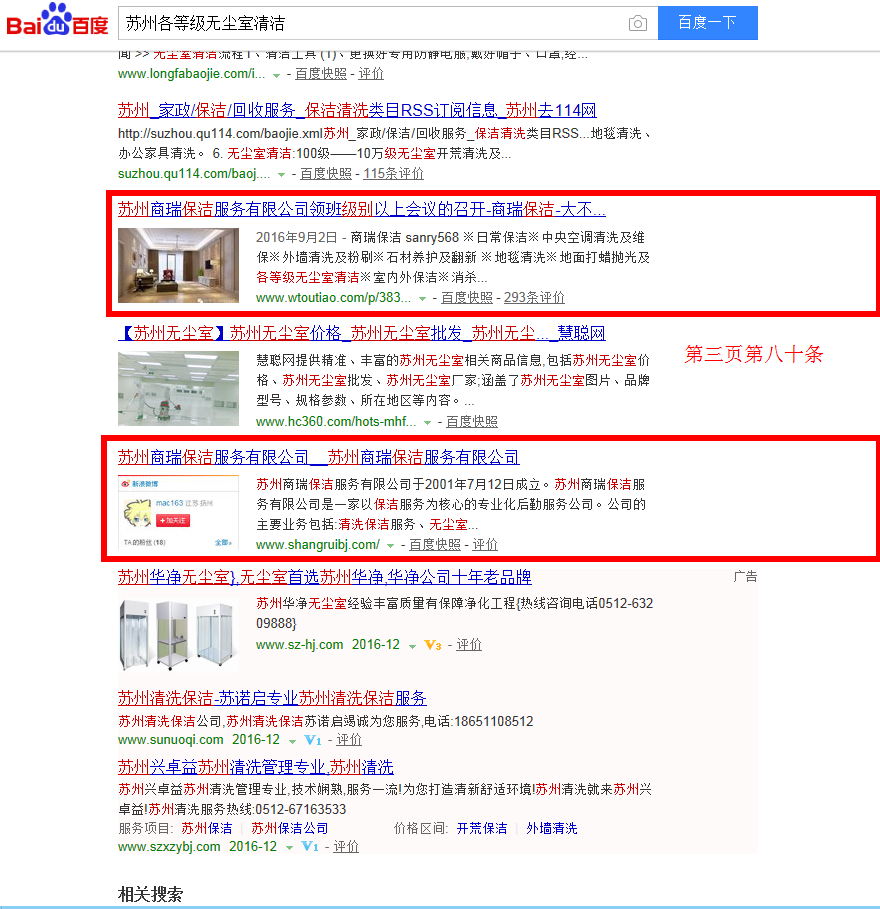The height and width of the screenshot is (909, 880).
Task: Click the Baidu logo
Action: [x=57, y=21]
